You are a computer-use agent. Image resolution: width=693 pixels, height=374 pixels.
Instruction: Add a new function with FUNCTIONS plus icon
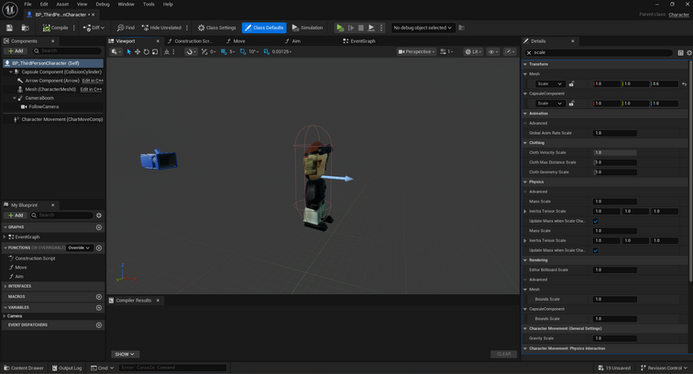(99, 248)
